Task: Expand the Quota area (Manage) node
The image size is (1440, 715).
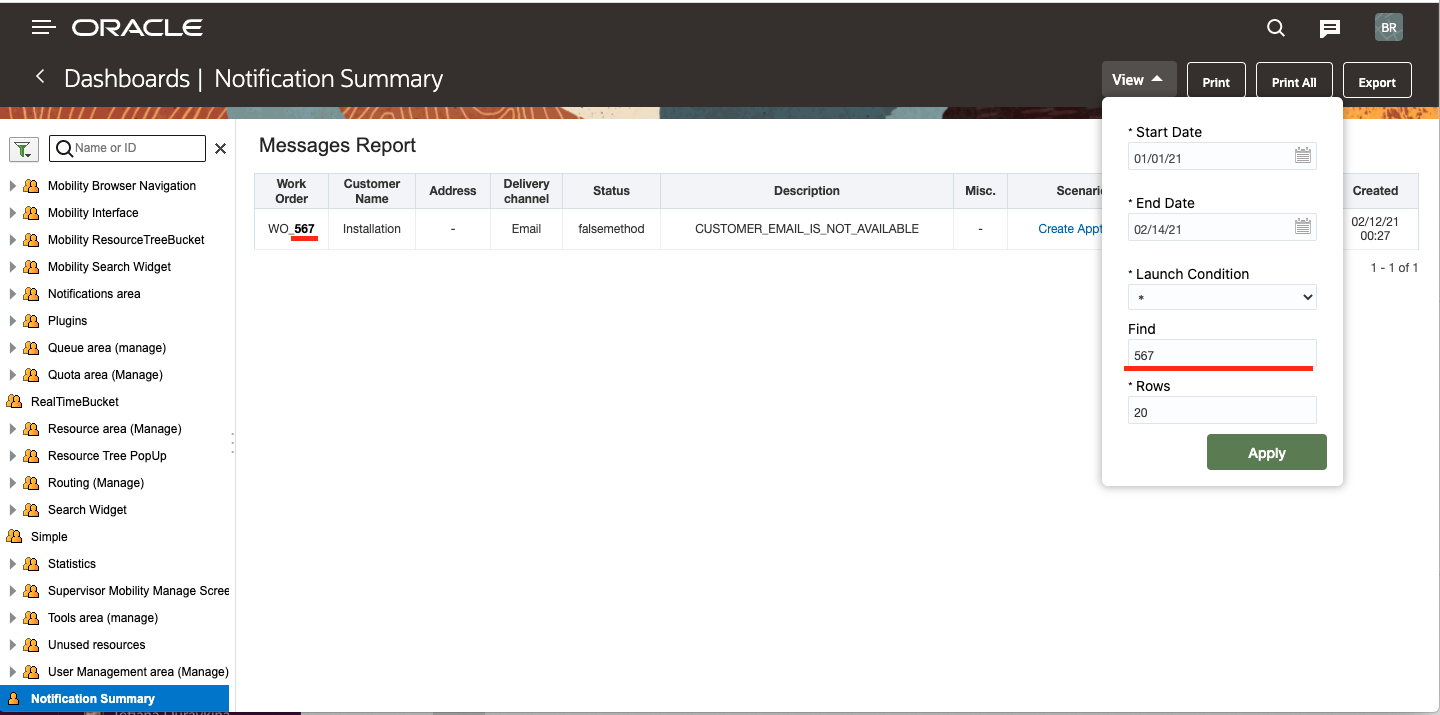Action: tap(13, 375)
